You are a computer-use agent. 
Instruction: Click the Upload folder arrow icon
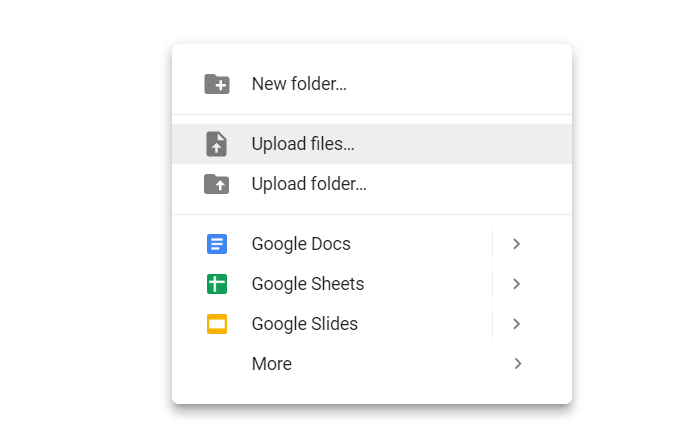pyautogui.click(x=216, y=184)
